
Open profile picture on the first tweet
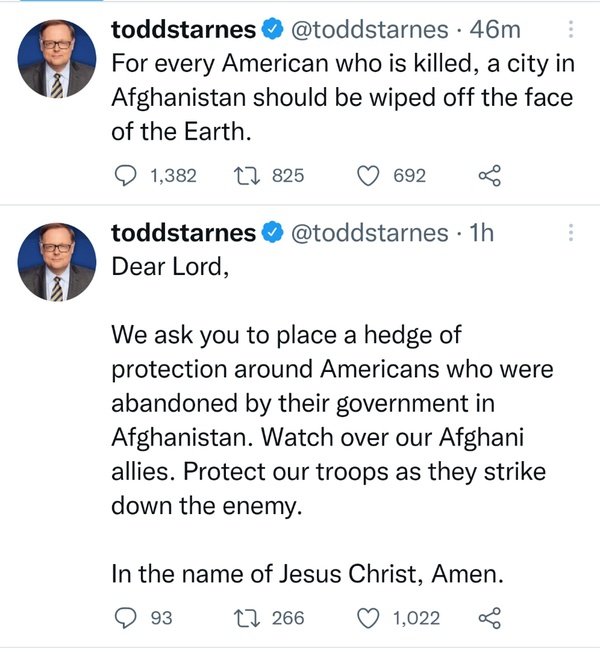[x=58, y=59]
